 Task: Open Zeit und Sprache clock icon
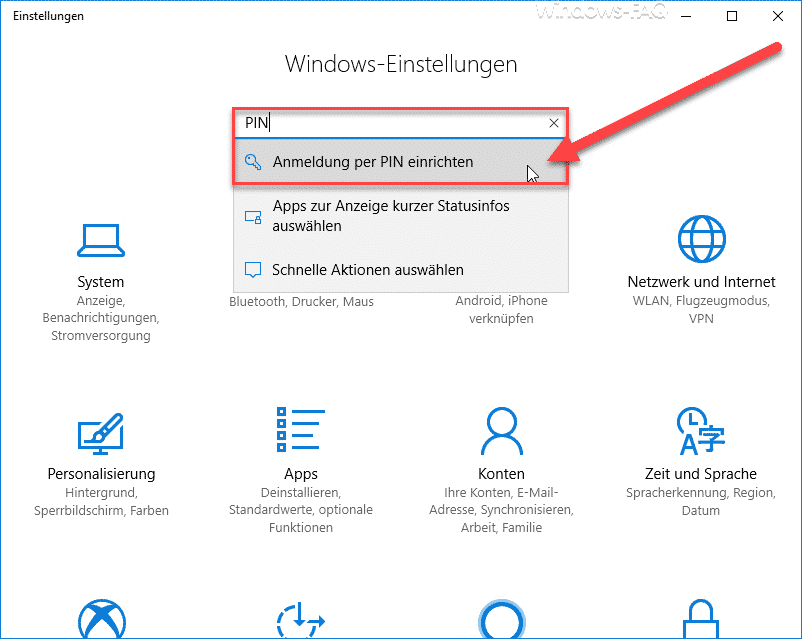click(x=701, y=431)
